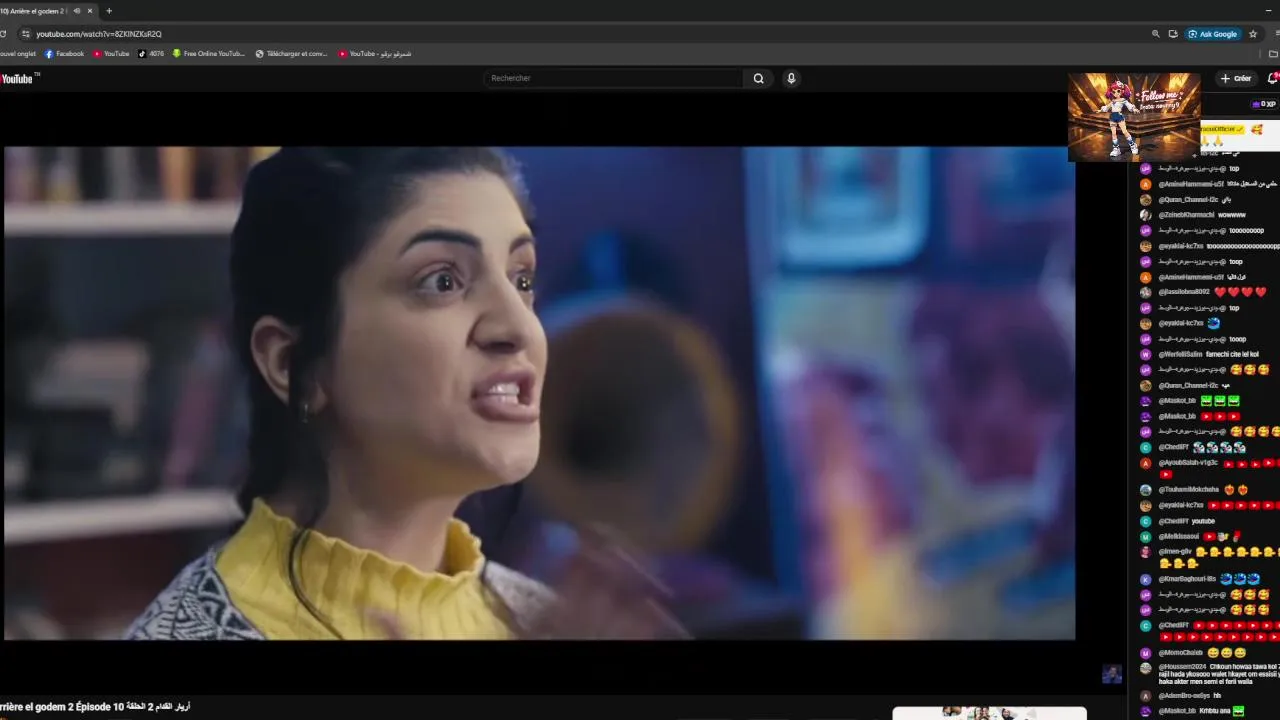The width and height of the screenshot is (1280, 720).
Task: Open the YouTube Arabic-titled bookmark
Action: tap(374, 54)
